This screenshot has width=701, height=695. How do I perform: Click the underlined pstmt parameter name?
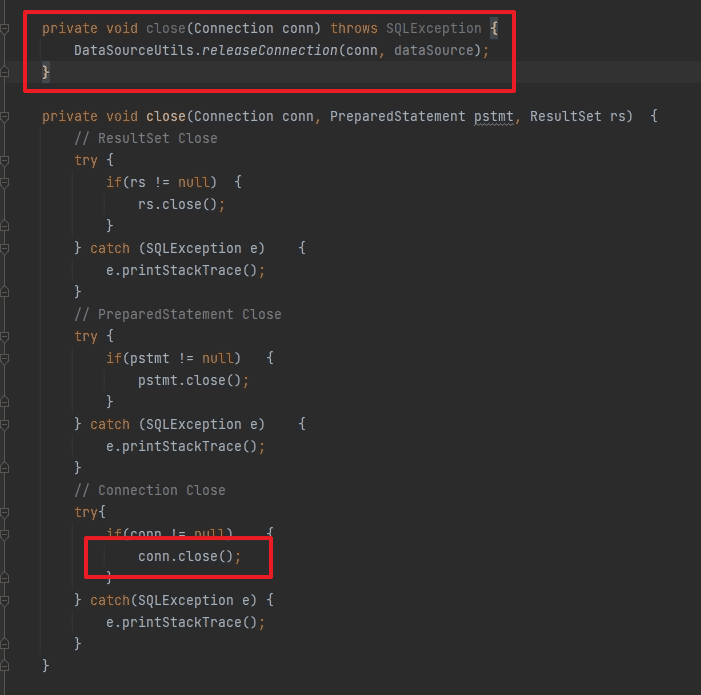pyautogui.click(x=494, y=117)
